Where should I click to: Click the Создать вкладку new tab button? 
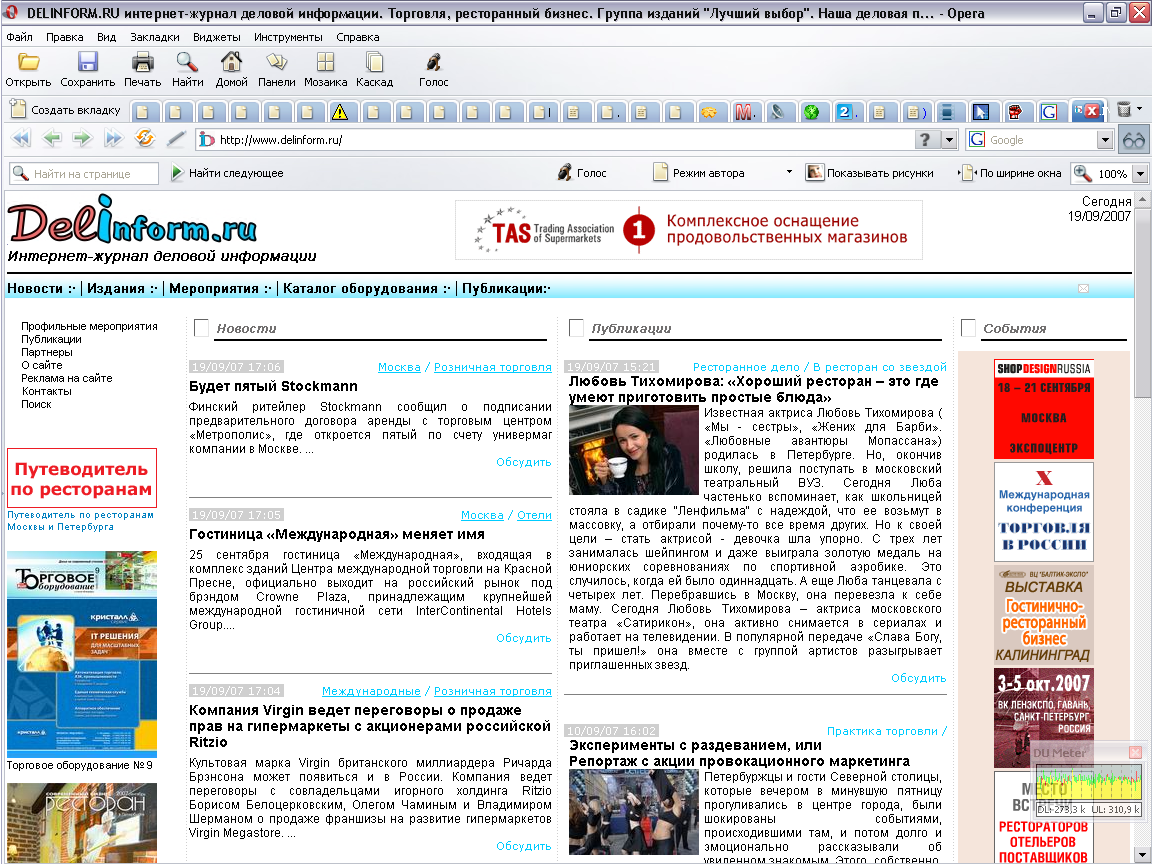[x=66, y=110]
